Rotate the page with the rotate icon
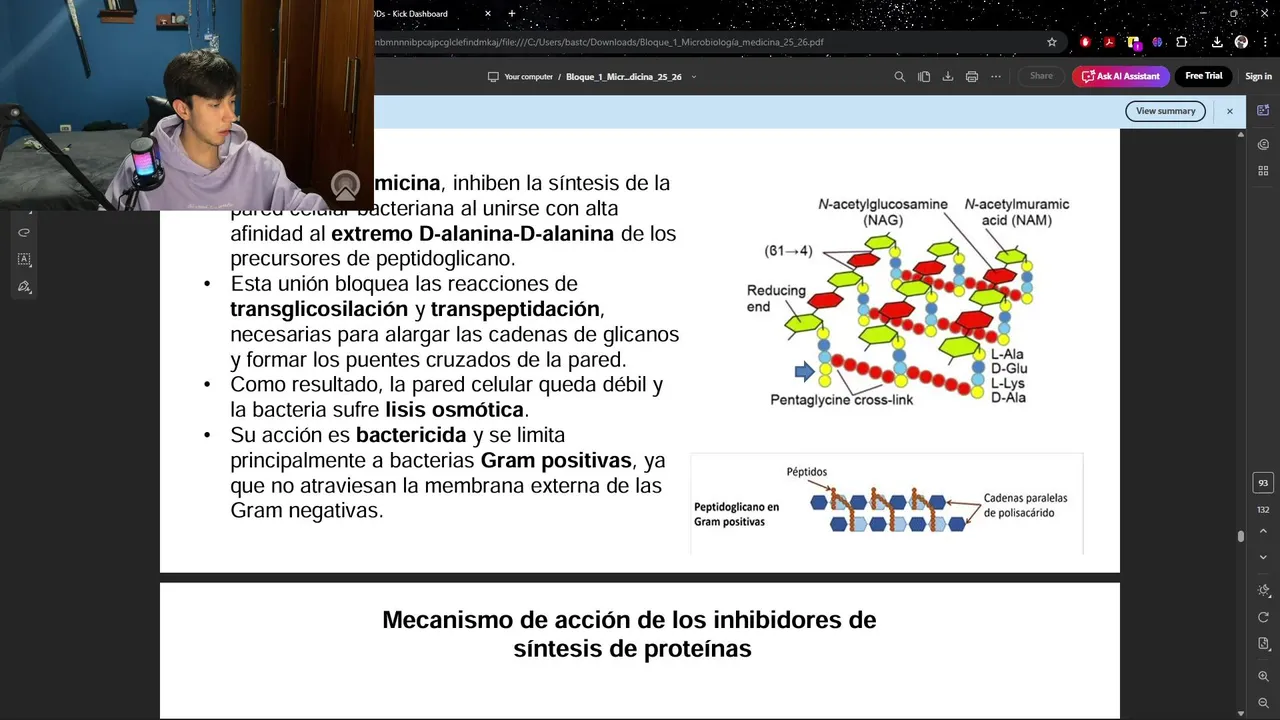Viewport: 1280px width, 720px height. [1263, 617]
